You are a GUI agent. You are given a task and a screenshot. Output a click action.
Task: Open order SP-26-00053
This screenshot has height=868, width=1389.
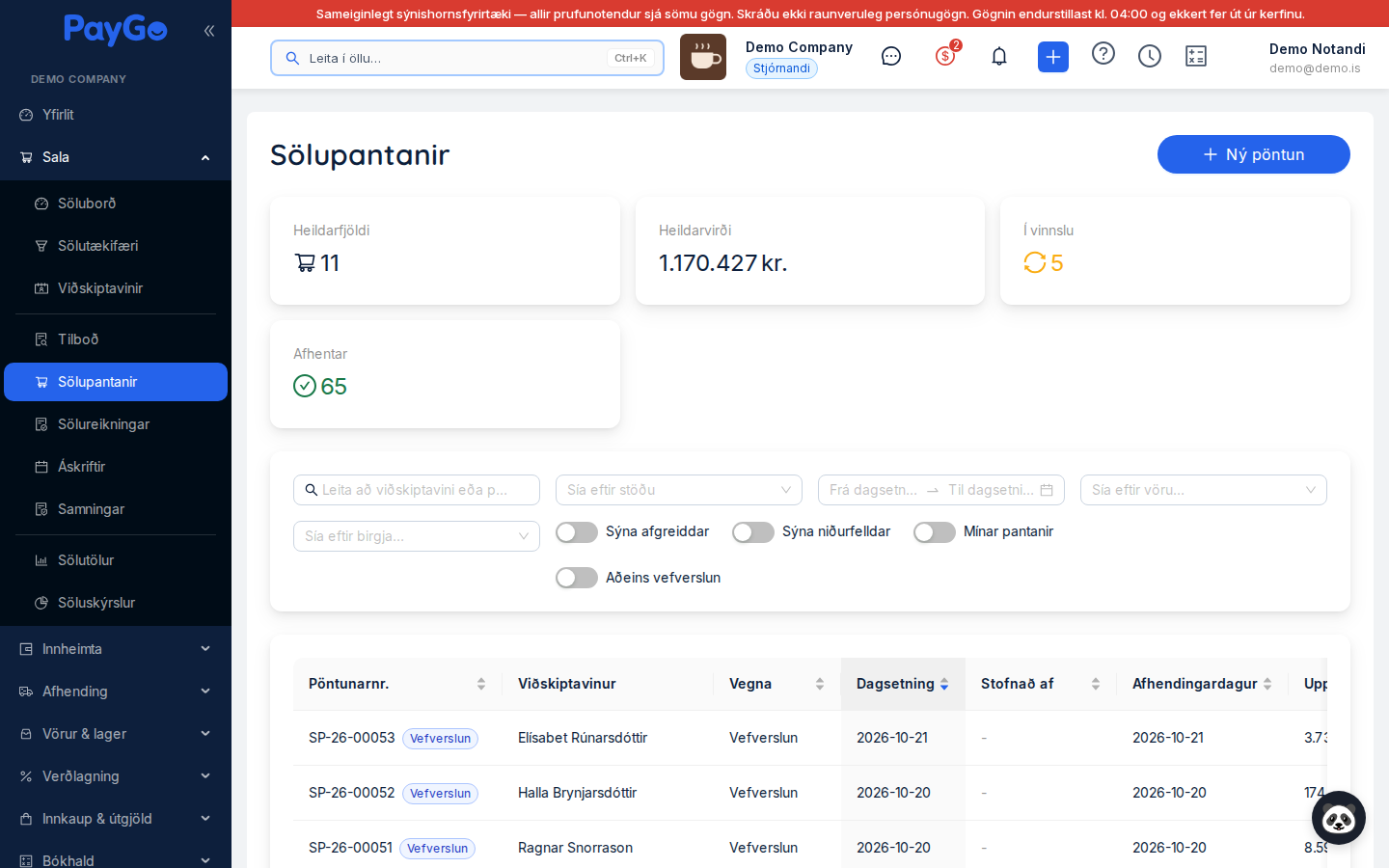tap(352, 738)
